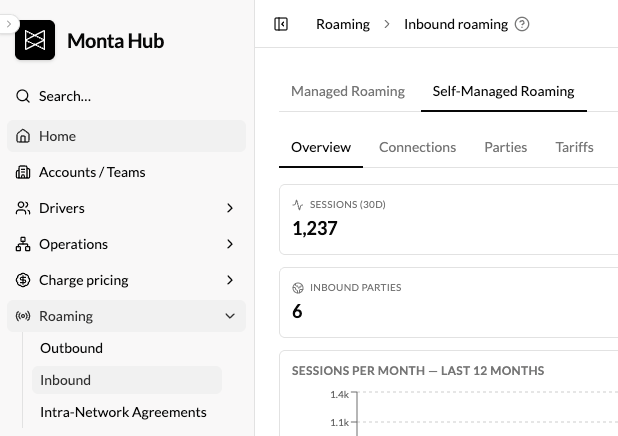Select the Connections tab
618x436 pixels.
[417, 147]
